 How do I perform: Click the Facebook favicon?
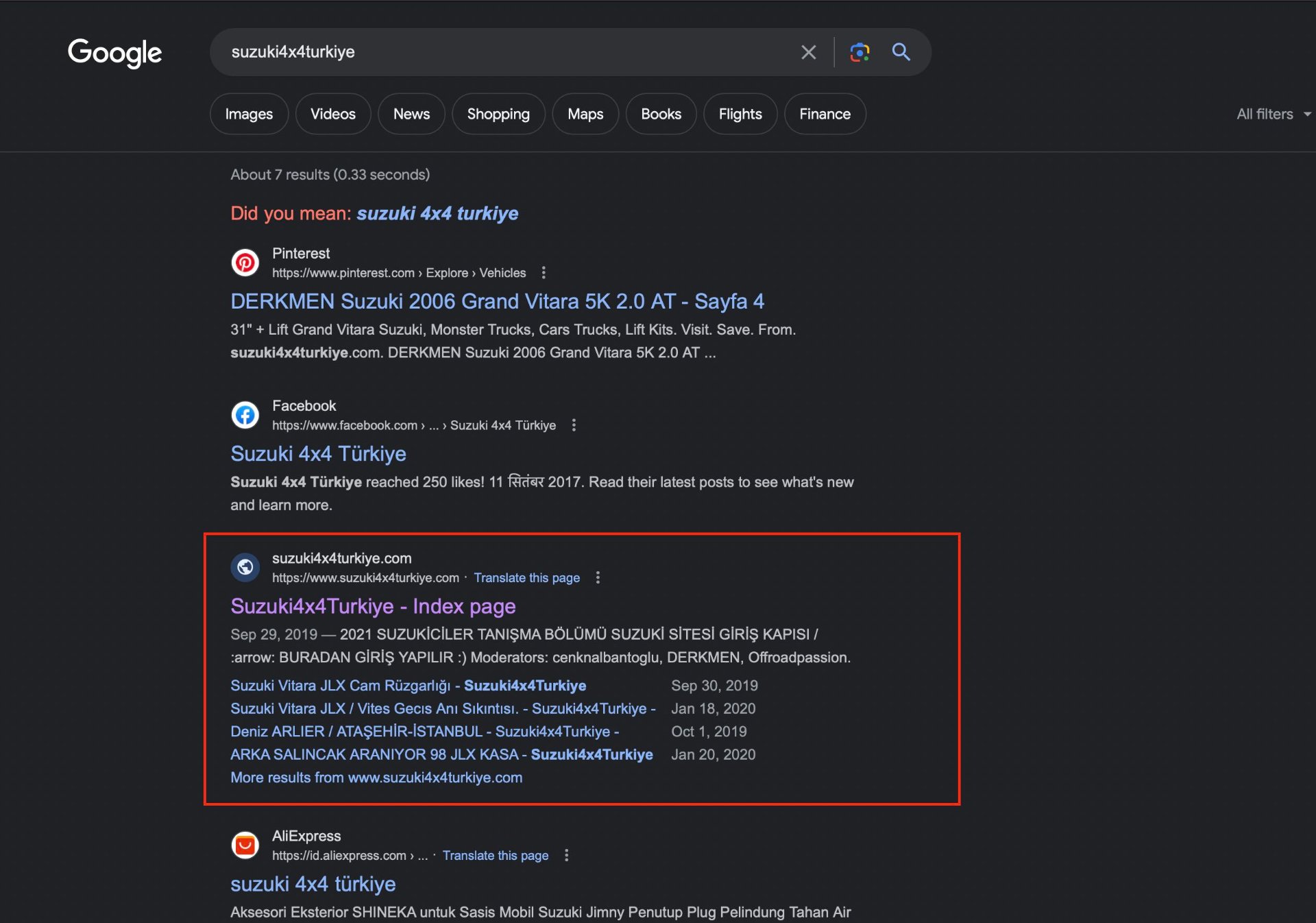(245, 415)
